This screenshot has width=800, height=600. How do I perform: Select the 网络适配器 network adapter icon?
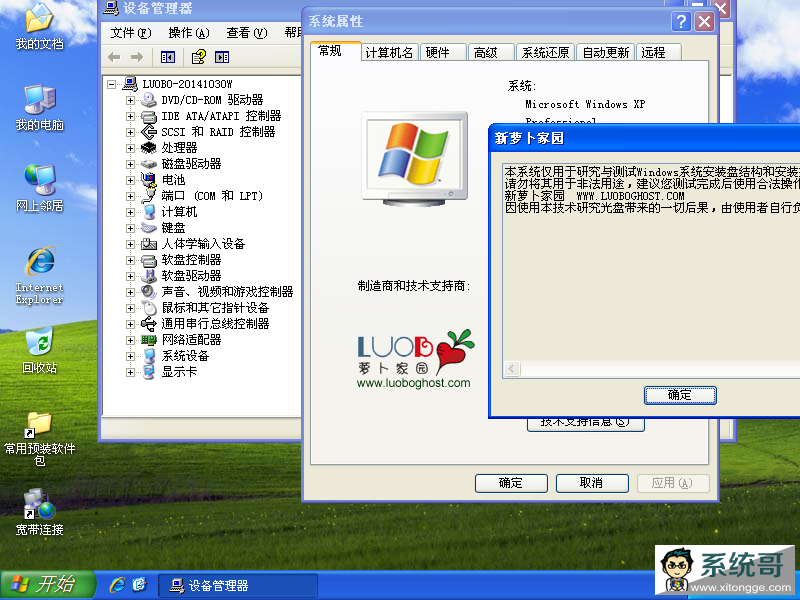[148, 340]
